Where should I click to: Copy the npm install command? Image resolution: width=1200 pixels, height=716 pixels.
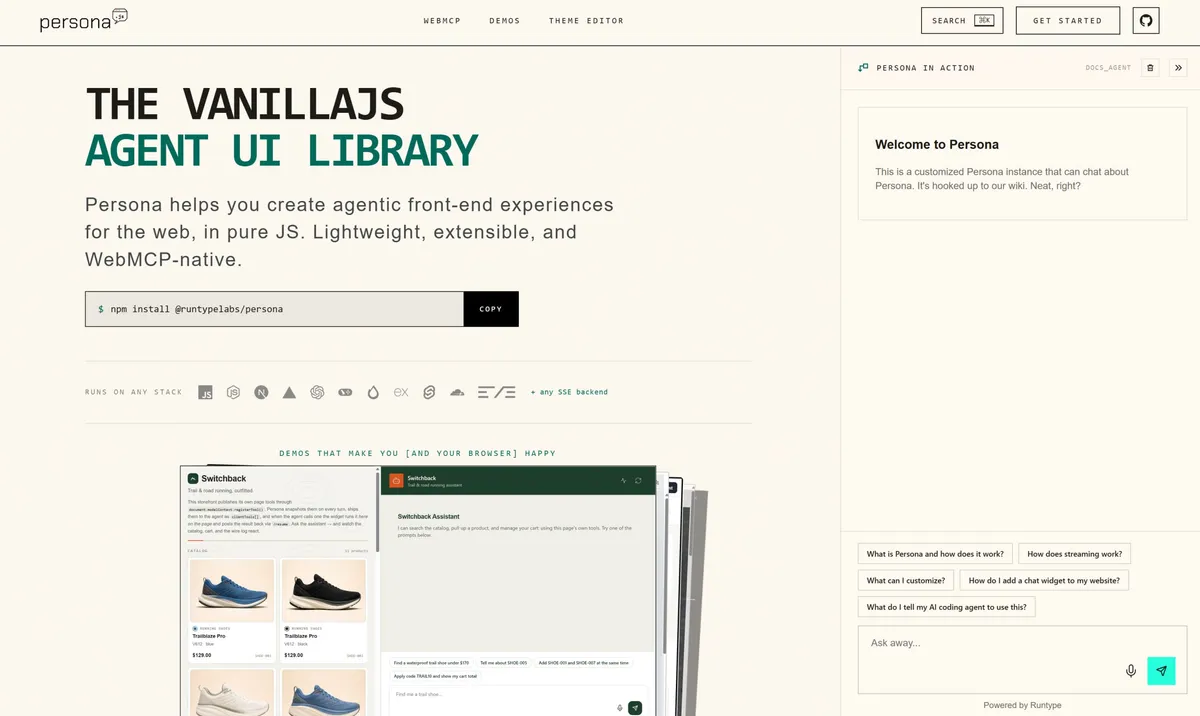491,309
